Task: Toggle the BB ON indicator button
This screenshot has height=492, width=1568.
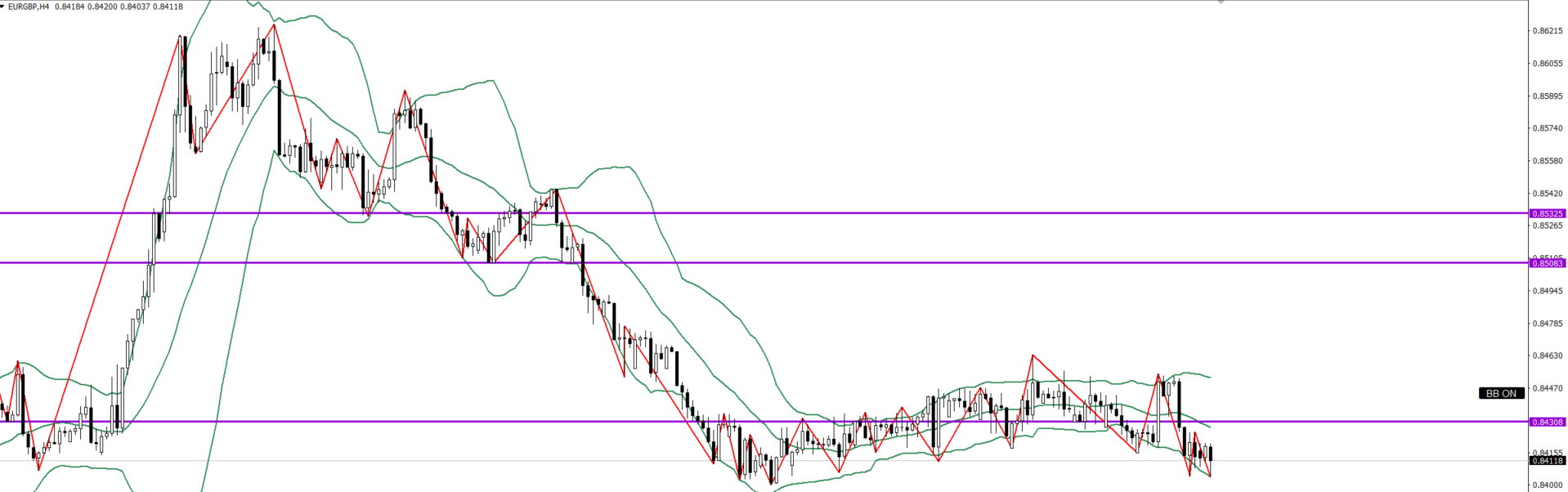Action: pyautogui.click(x=1501, y=393)
